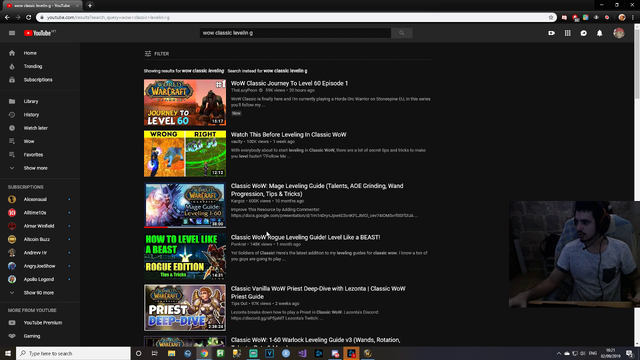The height and width of the screenshot is (360, 640).
Task: Open AngryJoeShow channel subscription
Action: (40, 266)
